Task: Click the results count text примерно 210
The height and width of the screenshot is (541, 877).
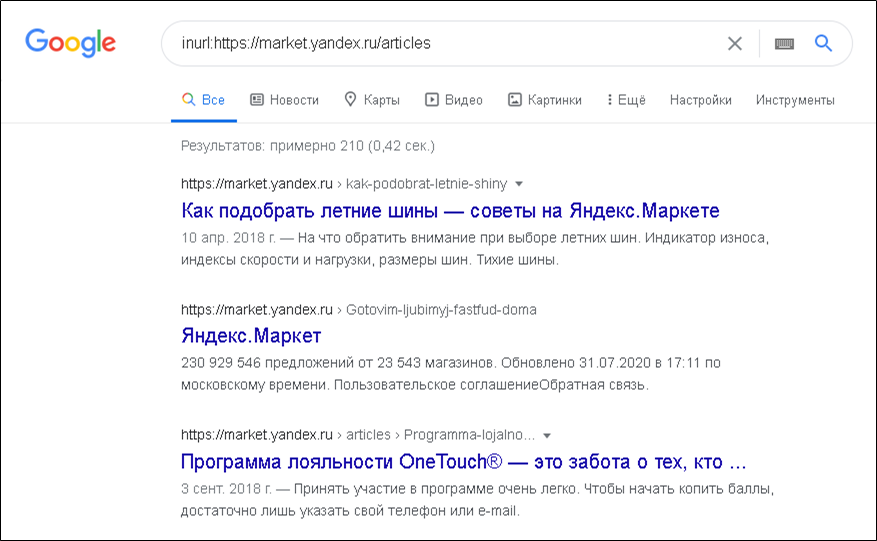Action: (308, 146)
